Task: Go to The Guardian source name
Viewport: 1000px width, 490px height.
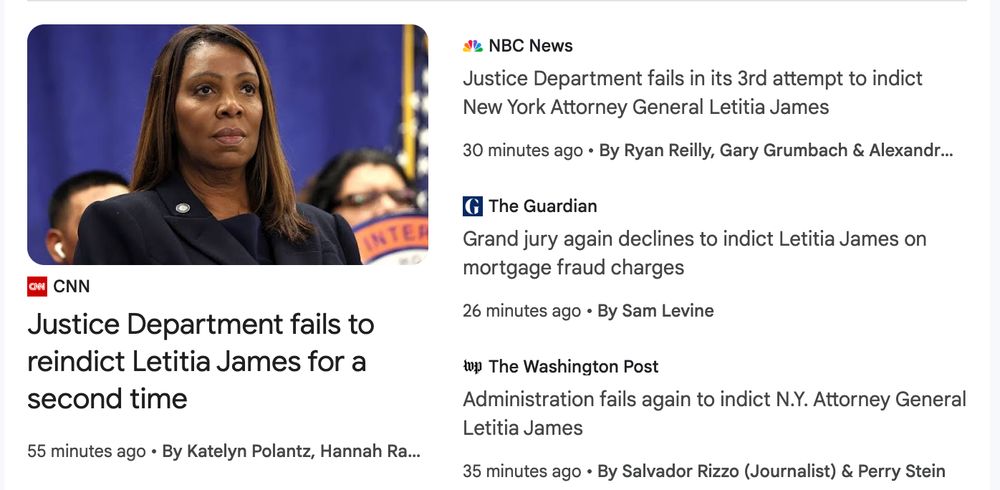Action: tap(542, 206)
